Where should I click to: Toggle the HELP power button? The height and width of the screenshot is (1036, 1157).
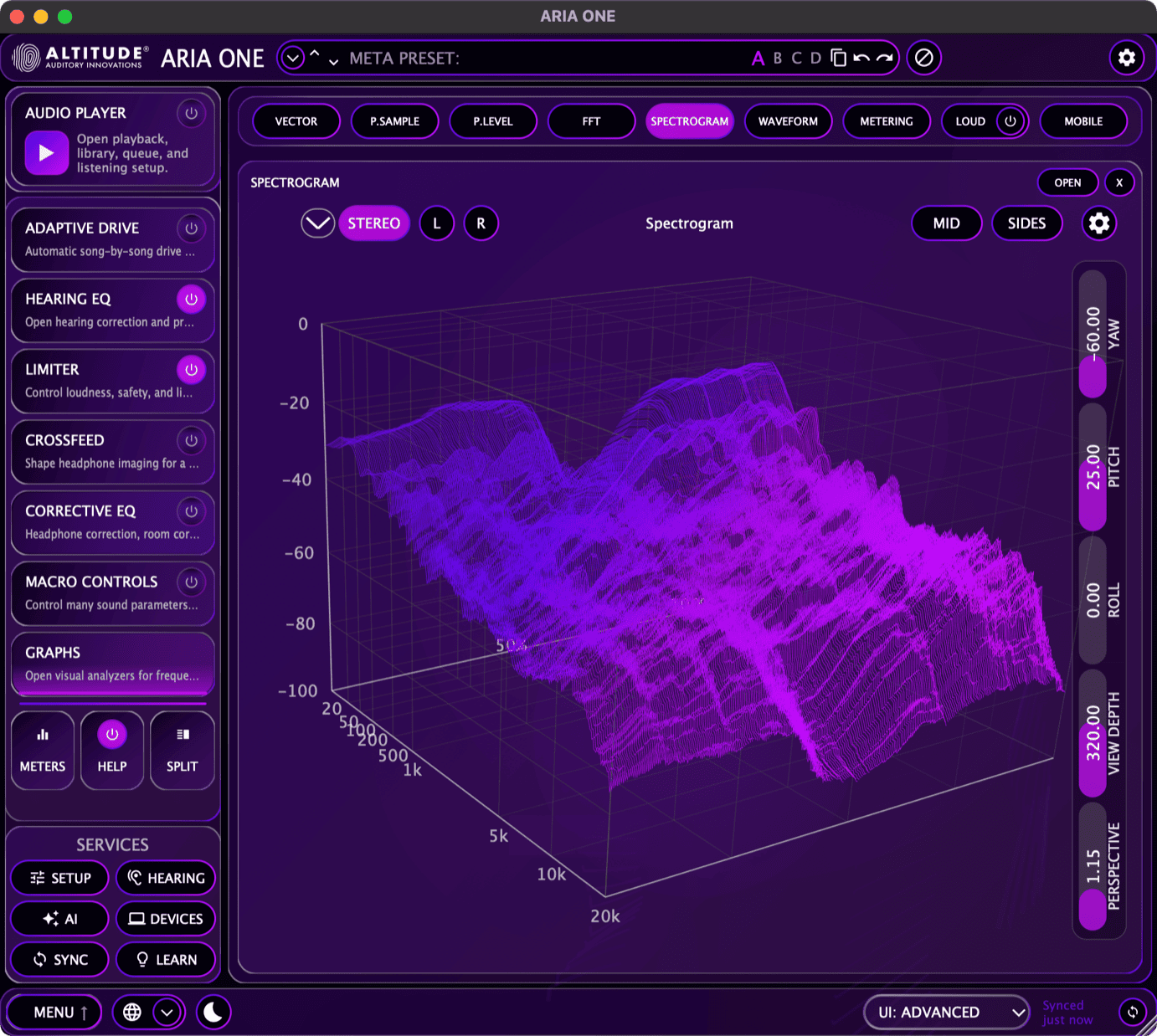tap(111, 735)
